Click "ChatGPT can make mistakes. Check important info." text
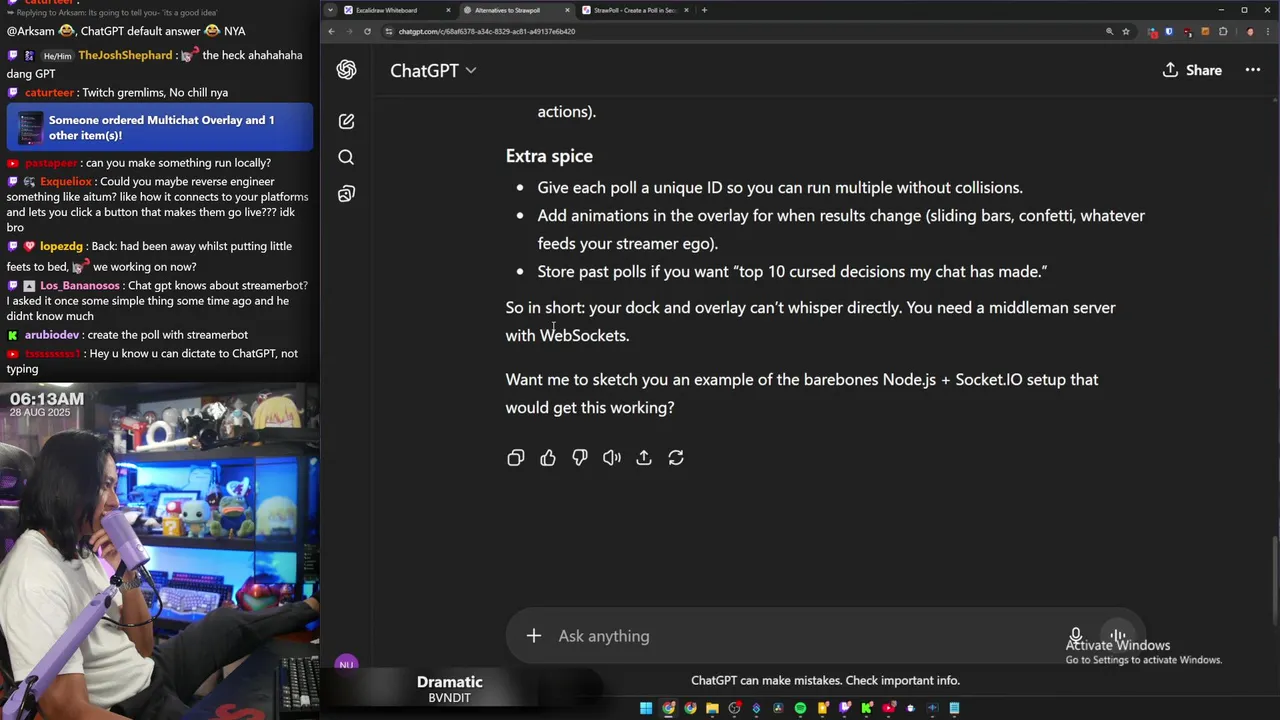Screen dimensions: 1280x720 click(x=825, y=680)
